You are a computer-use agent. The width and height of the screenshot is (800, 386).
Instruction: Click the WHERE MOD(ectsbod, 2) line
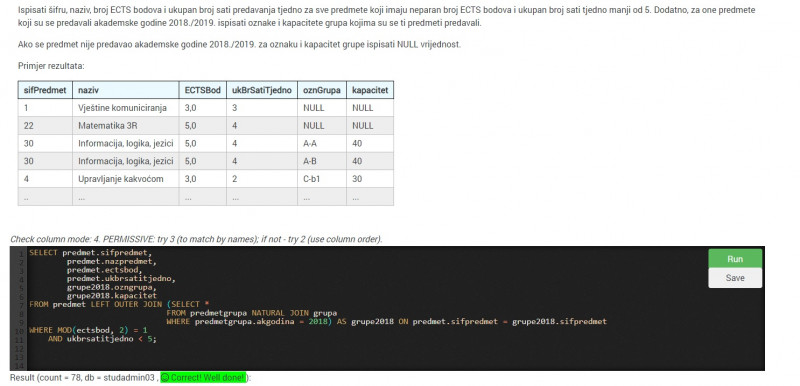[88, 330]
